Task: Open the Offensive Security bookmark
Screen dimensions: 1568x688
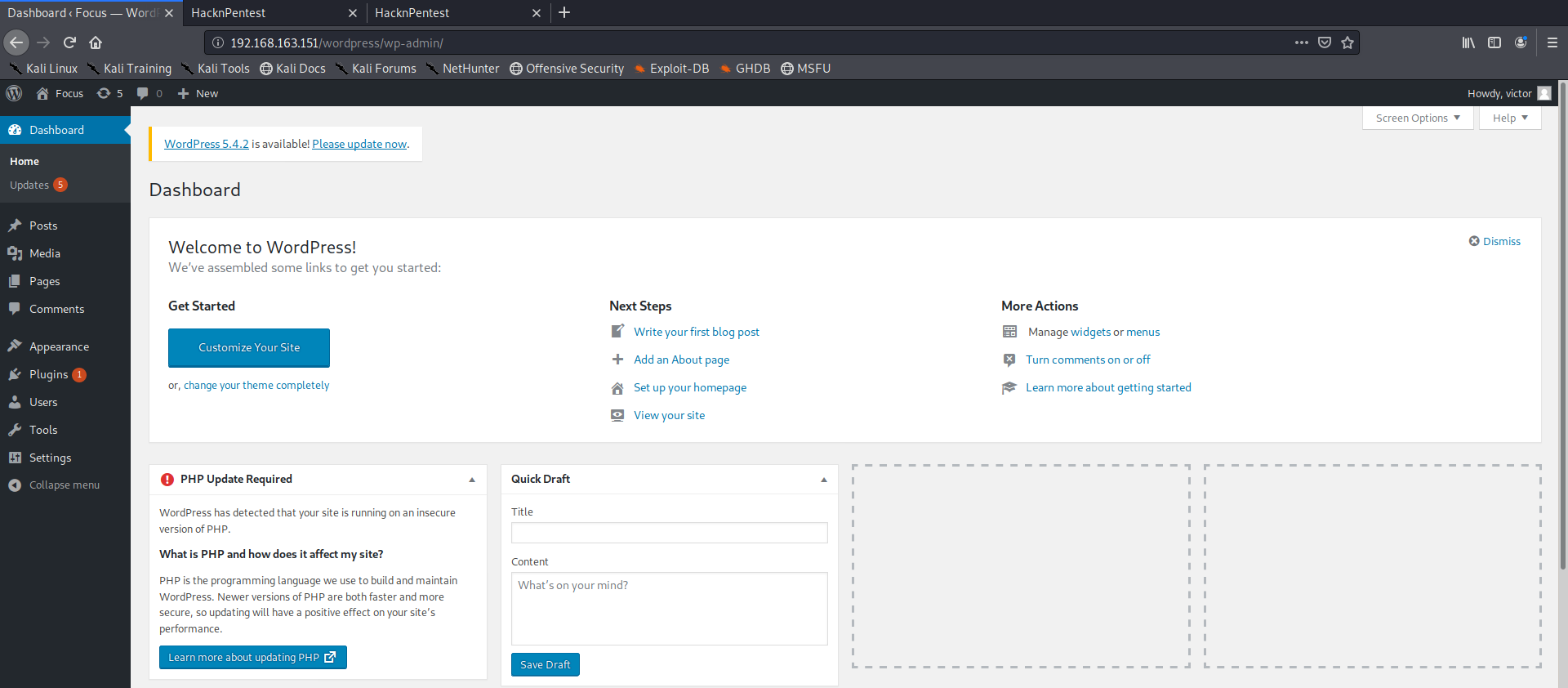Action: pyautogui.click(x=567, y=69)
